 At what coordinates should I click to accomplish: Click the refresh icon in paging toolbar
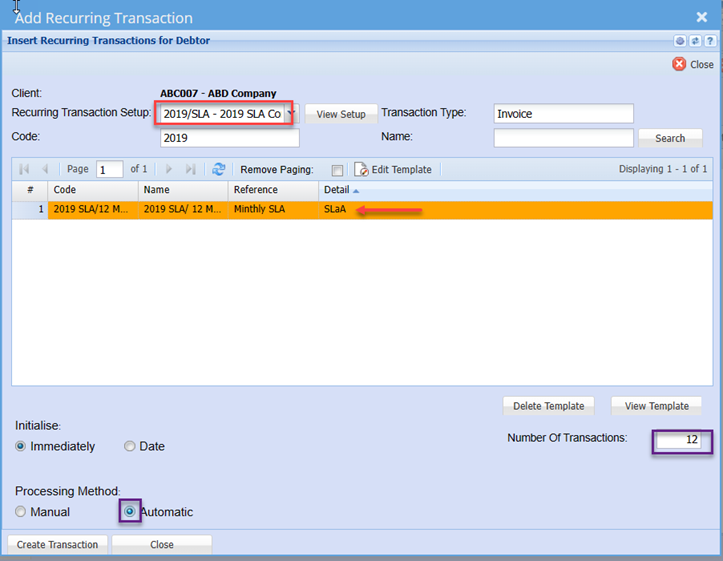coord(218,170)
